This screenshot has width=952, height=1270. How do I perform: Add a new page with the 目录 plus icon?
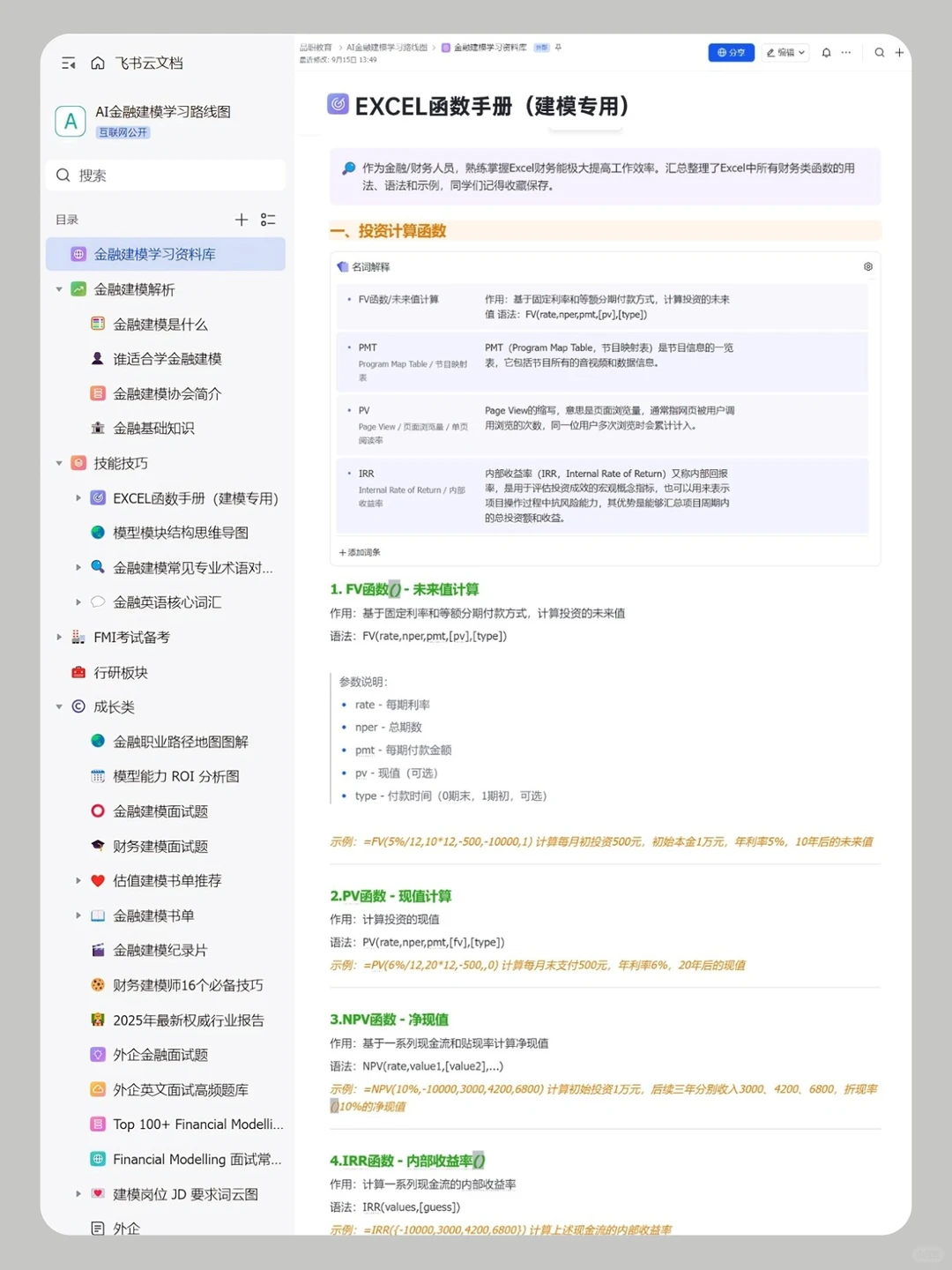(242, 219)
